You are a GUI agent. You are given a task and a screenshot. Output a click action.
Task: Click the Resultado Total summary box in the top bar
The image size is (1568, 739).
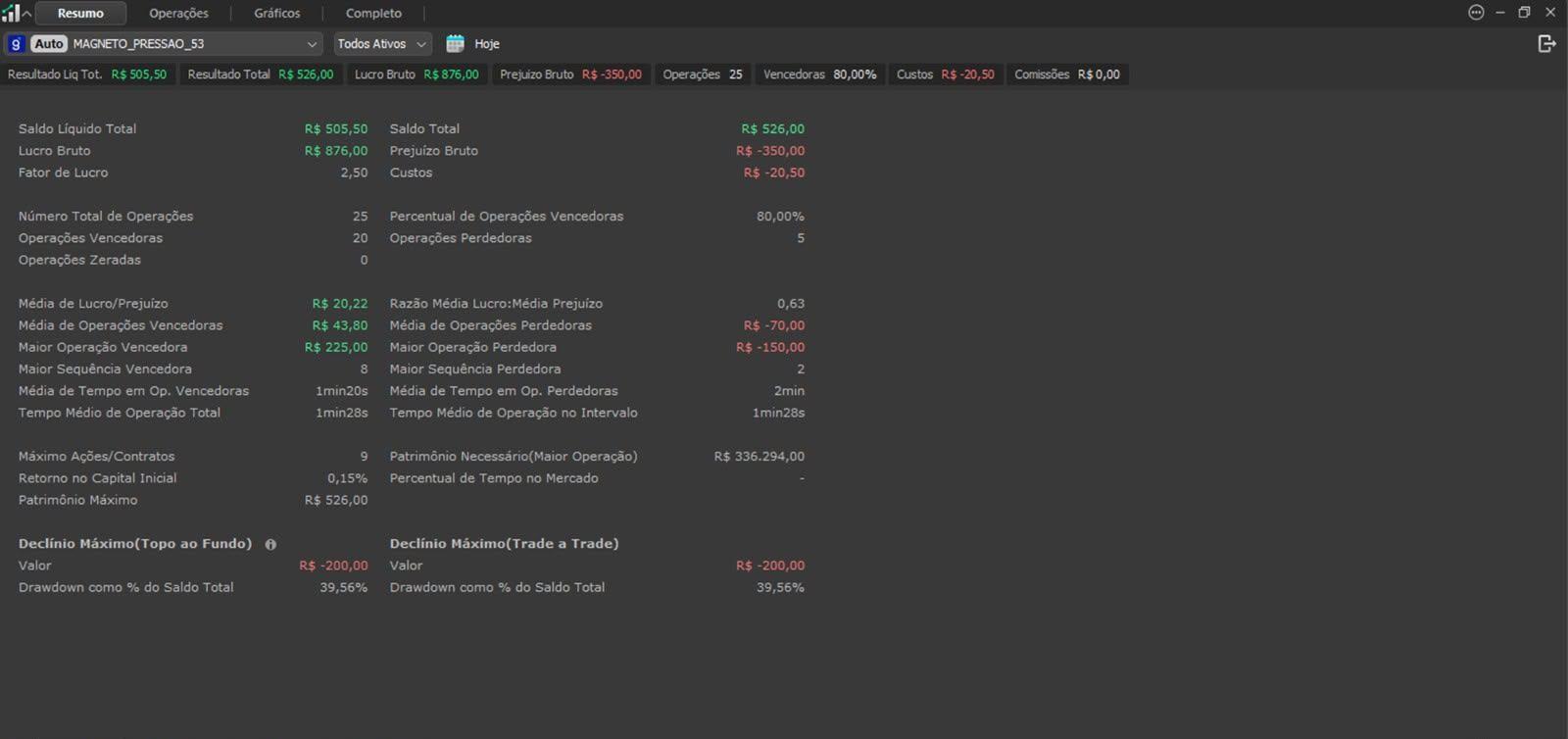(x=261, y=74)
